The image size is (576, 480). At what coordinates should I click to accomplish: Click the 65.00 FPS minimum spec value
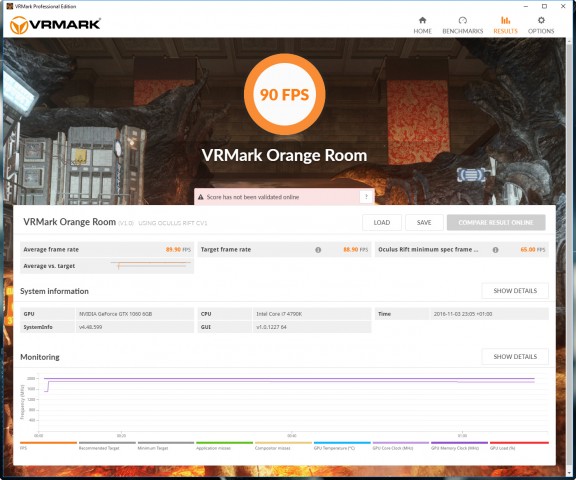[533, 250]
